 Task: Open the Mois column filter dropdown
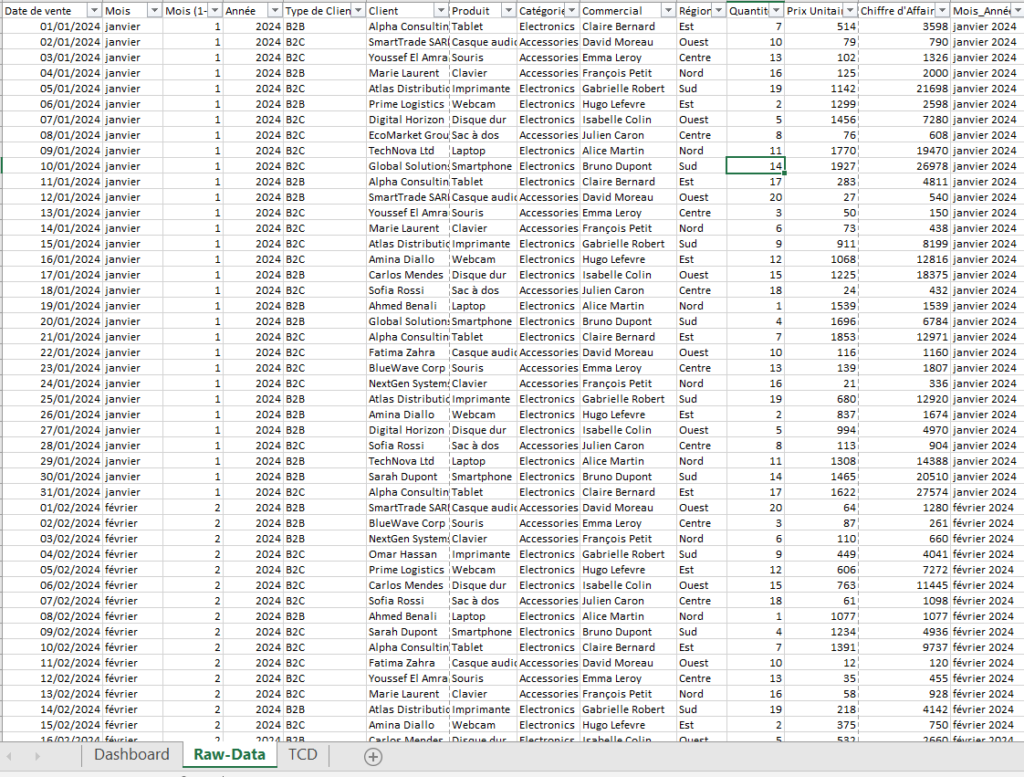[154, 11]
